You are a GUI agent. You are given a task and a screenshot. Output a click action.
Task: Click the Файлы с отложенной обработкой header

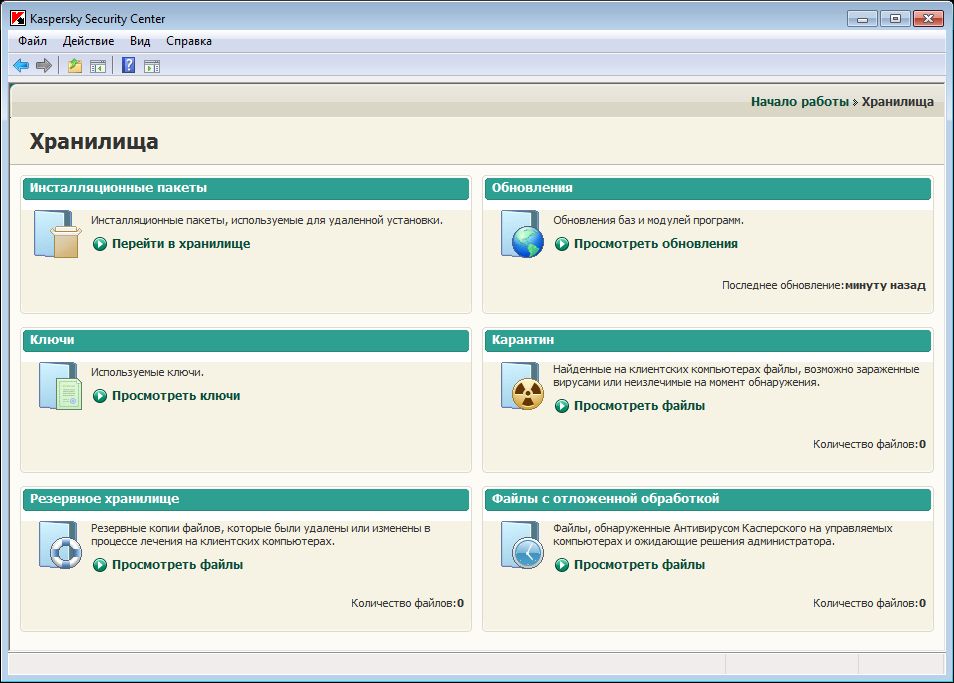(x=708, y=499)
